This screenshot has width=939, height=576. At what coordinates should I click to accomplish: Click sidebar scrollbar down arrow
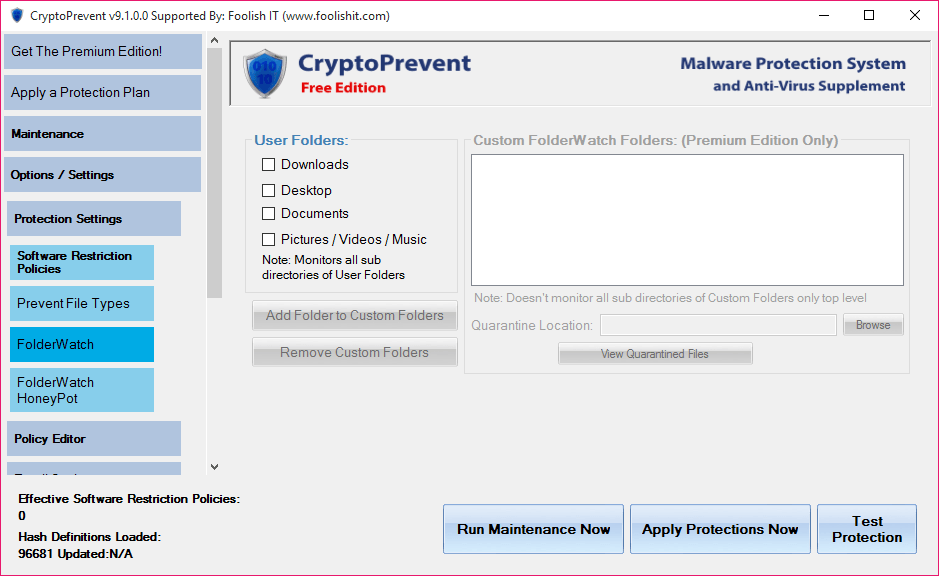tap(214, 467)
